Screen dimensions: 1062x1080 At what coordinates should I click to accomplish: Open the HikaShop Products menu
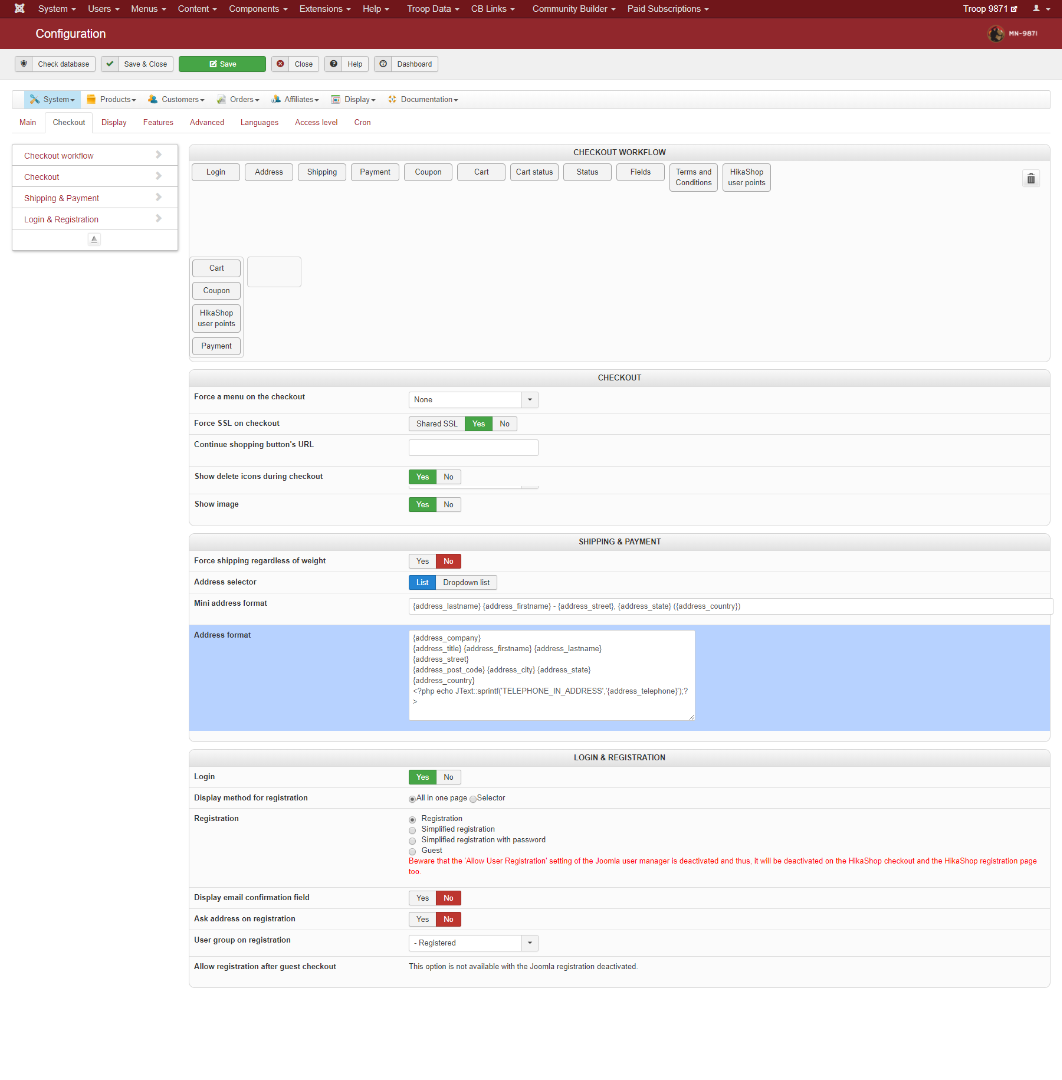111,100
